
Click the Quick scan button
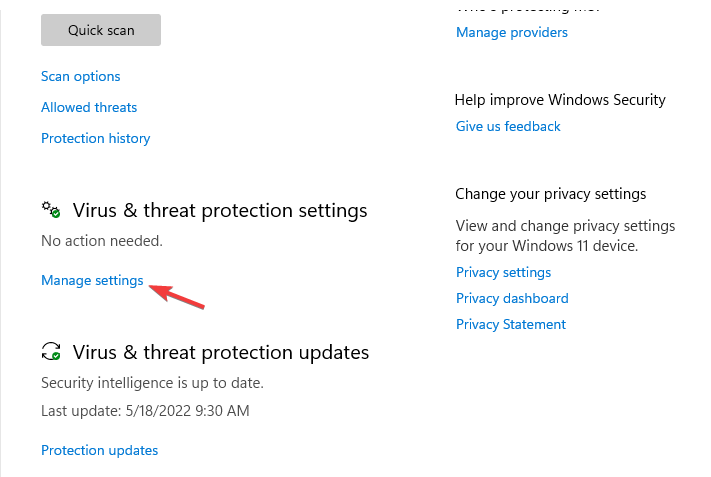coord(101,30)
